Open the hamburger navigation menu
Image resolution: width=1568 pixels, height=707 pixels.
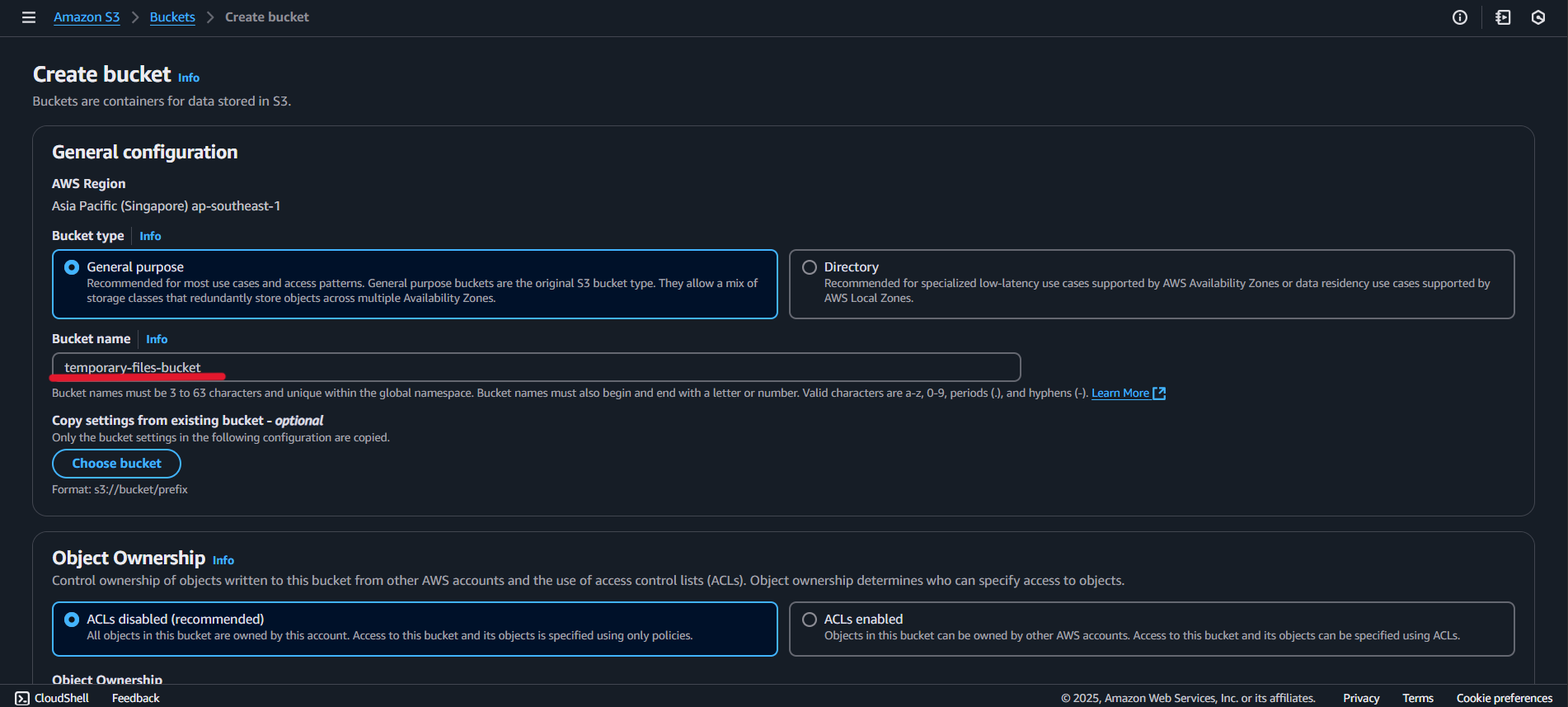(x=29, y=17)
